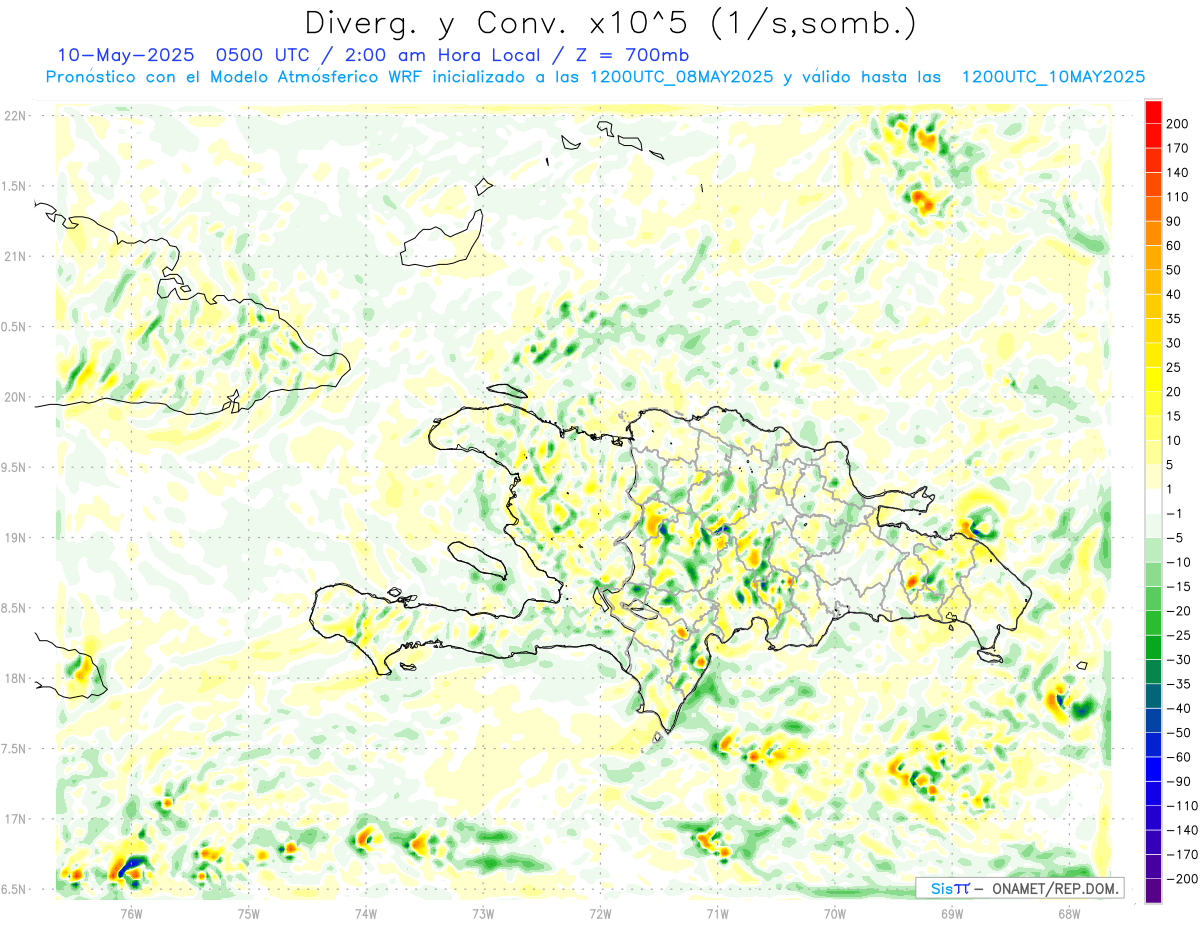Click the red swatch above 200 on colorbar
The height and width of the screenshot is (927, 1200).
1153,110
